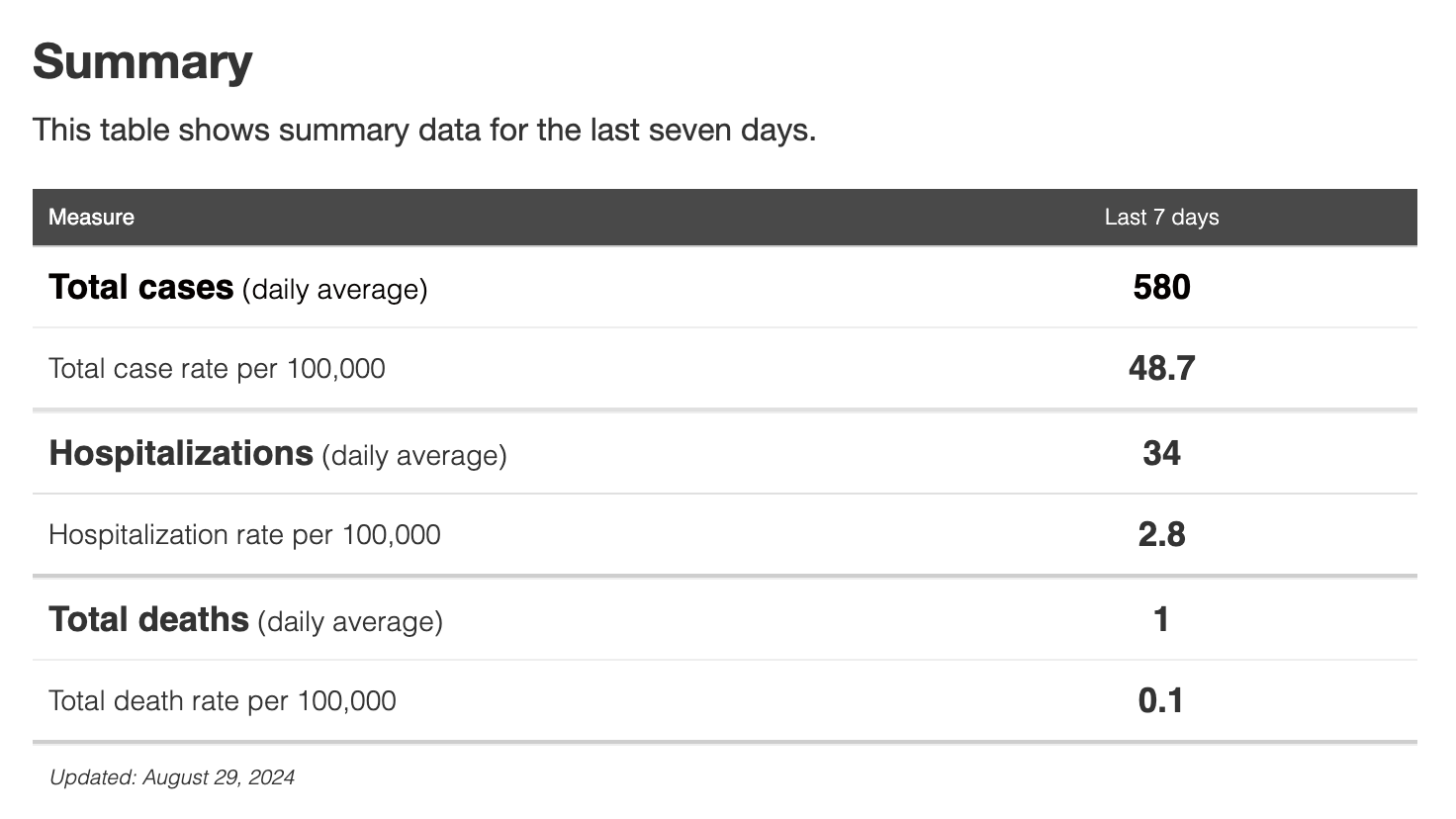
Task: Select Total case rate per 100,000 label
Action: [217, 369]
